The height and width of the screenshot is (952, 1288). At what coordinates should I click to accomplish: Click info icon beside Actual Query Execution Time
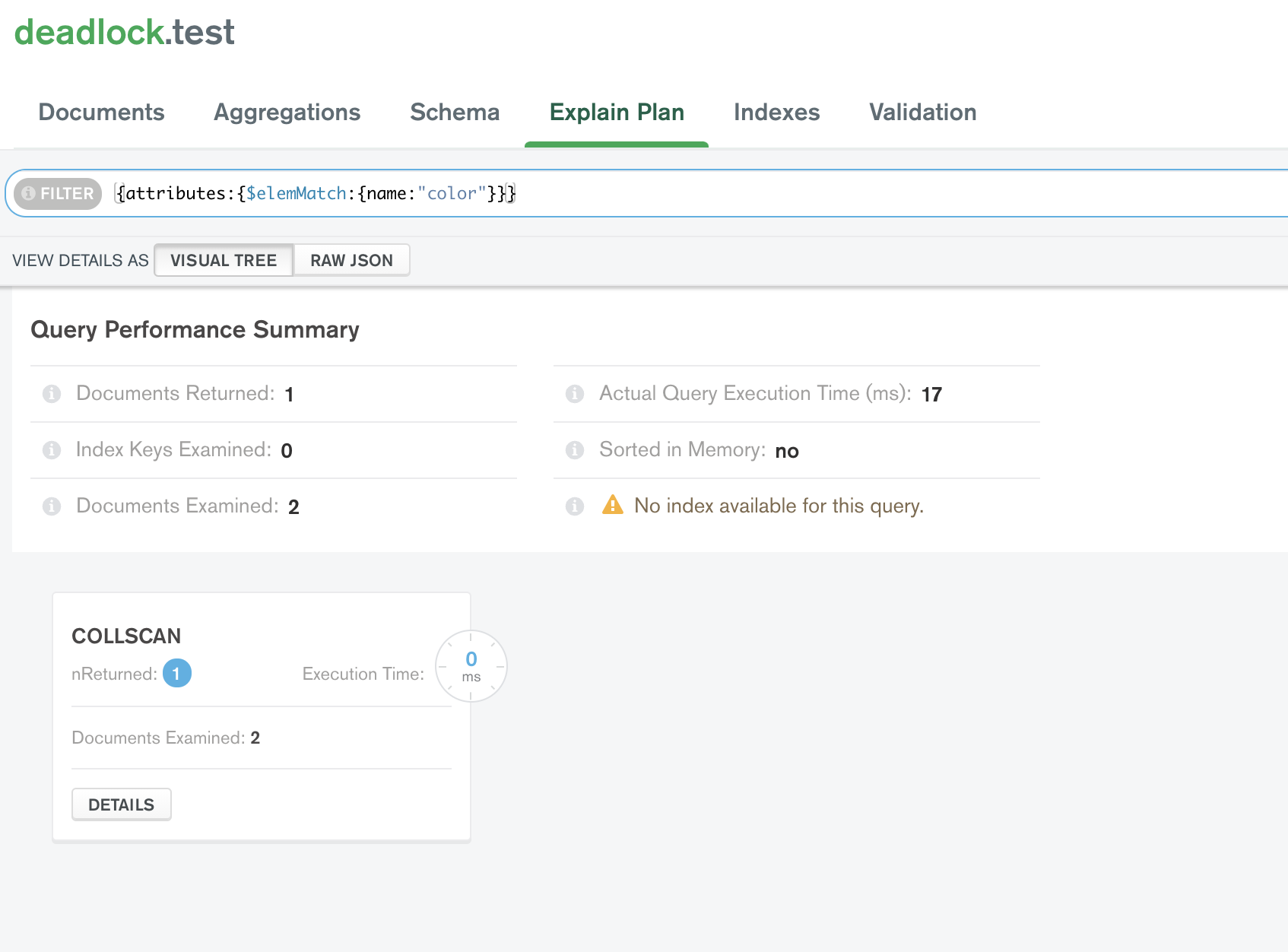pyautogui.click(x=575, y=394)
